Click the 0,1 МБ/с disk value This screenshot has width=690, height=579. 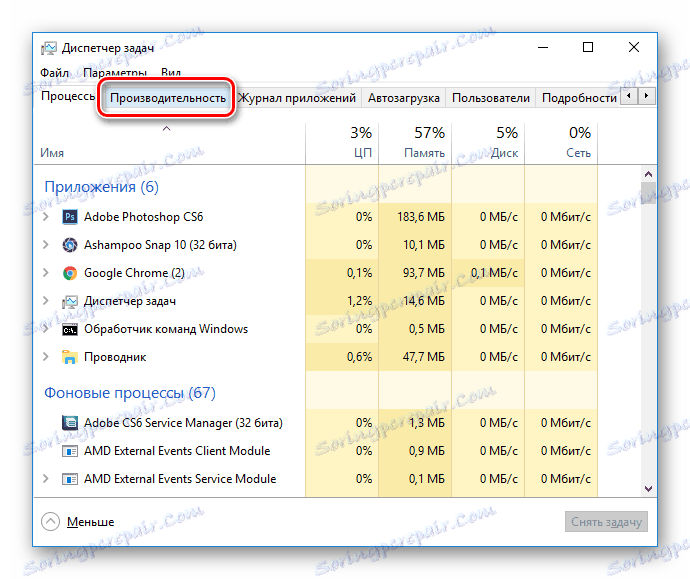494,273
